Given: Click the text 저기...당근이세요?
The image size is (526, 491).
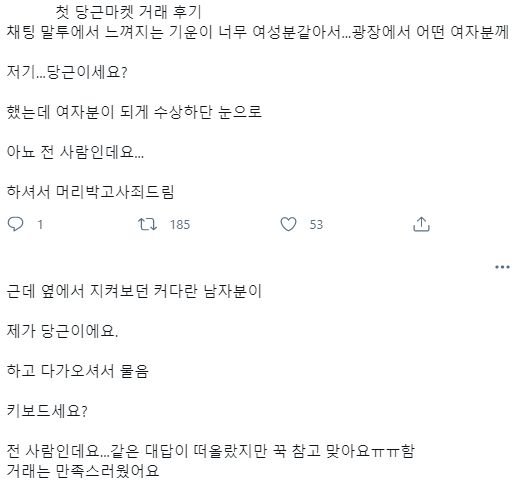Looking at the screenshot, I should pos(67,72).
